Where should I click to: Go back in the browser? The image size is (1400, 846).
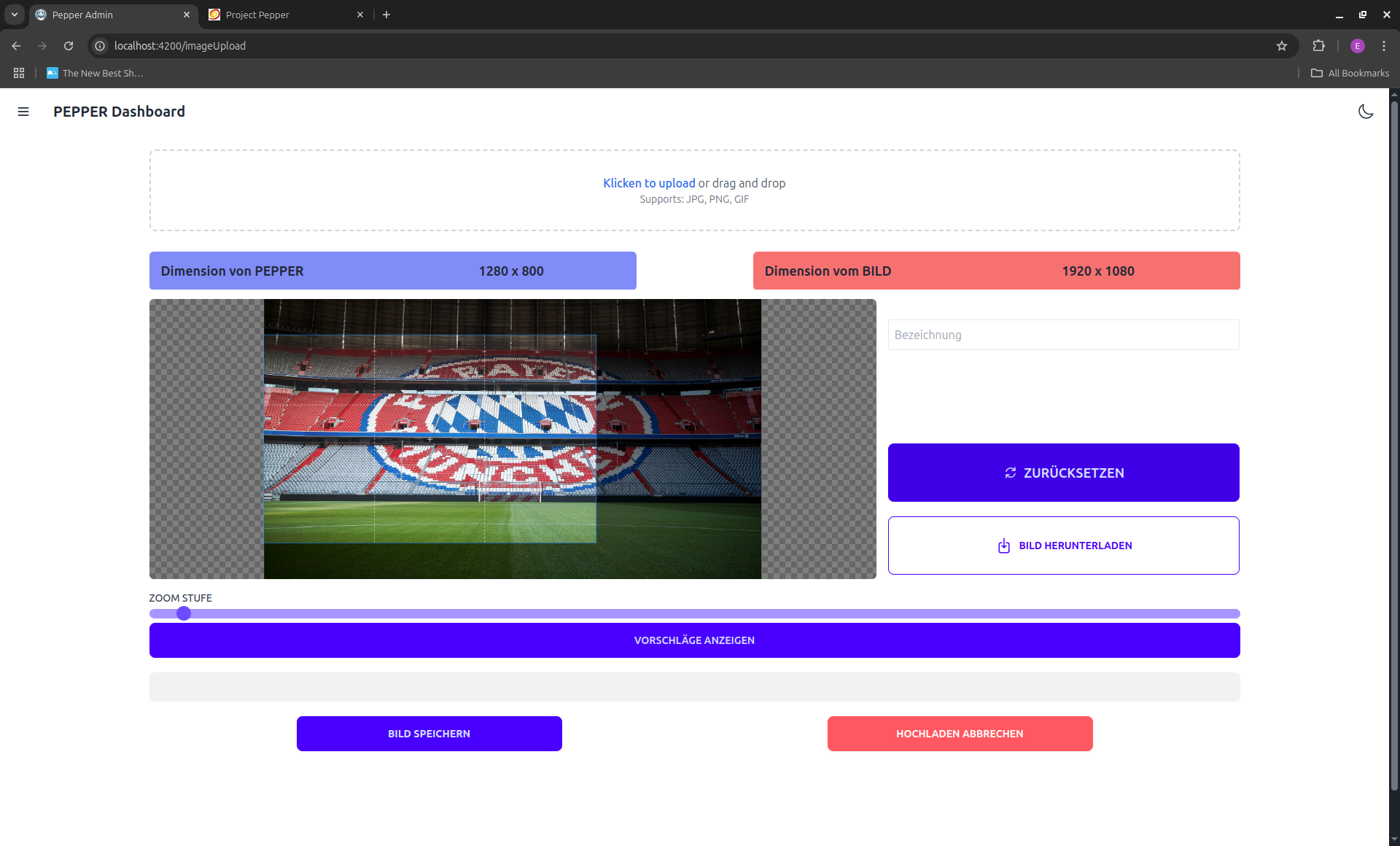coord(16,46)
